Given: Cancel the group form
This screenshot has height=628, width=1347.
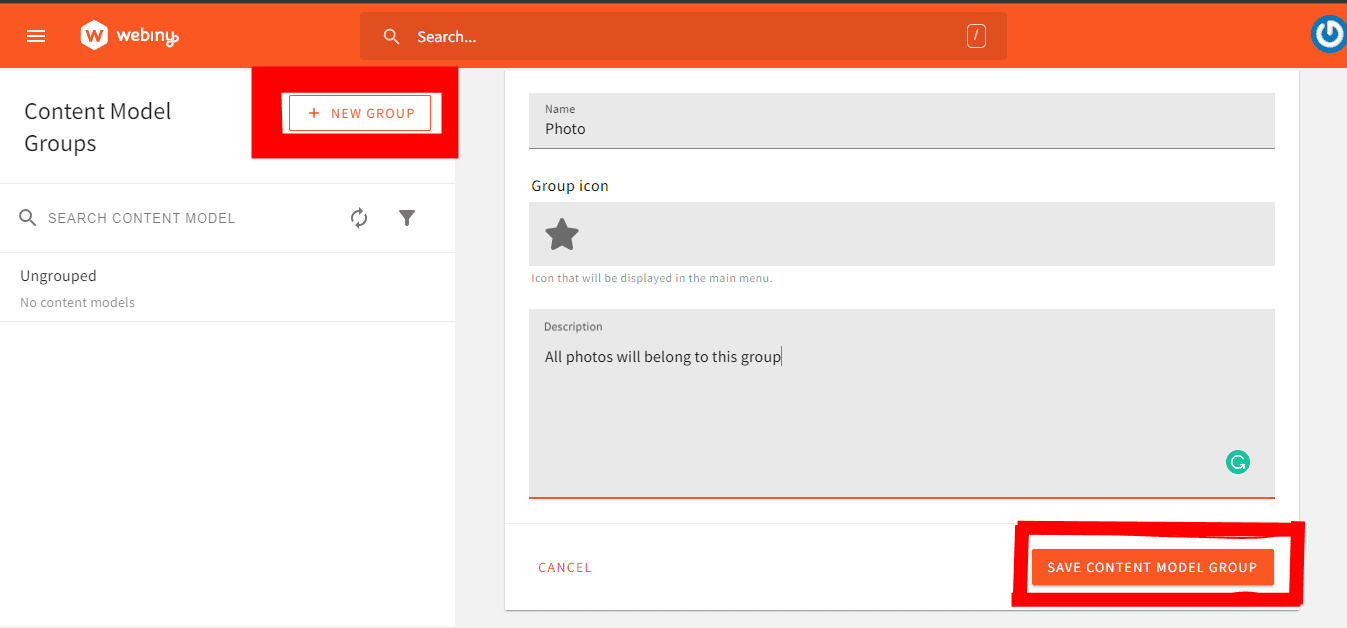Looking at the screenshot, I should [565, 567].
